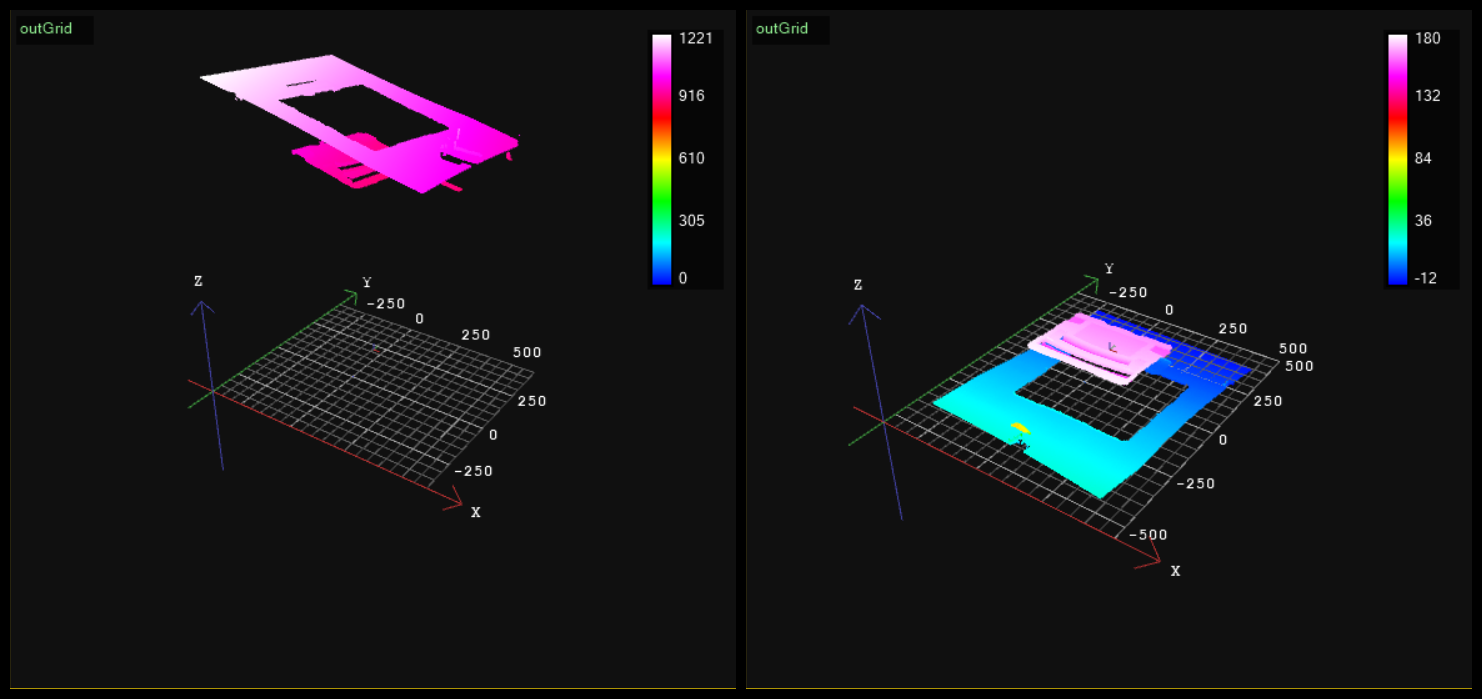Click the 1221 maximum value on left legend
Viewport: 1482px width, 699px height.
(695, 40)
